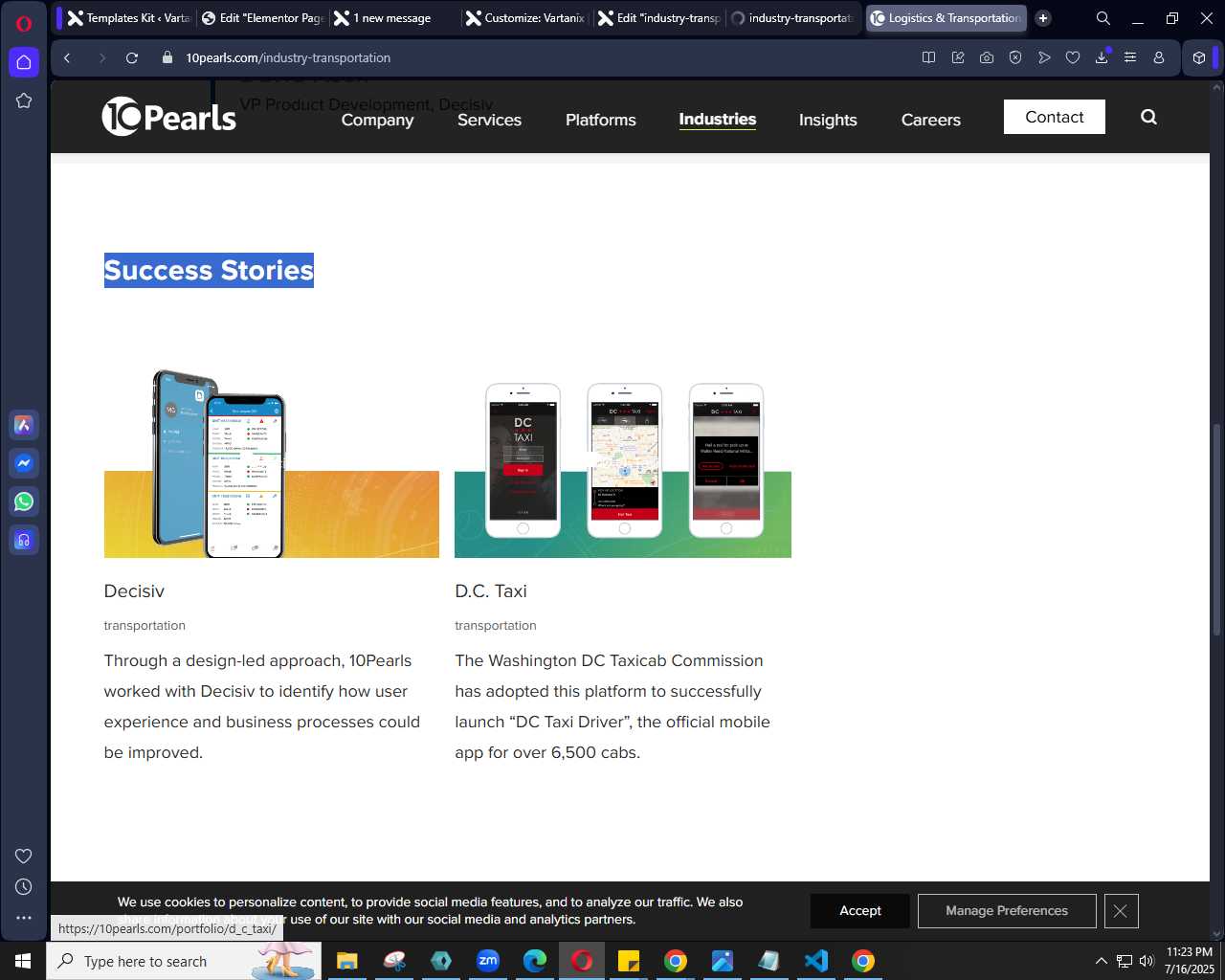Click the Success Stories heading
The width and height of the screenshot is (1225, 980).
(209, 270)
